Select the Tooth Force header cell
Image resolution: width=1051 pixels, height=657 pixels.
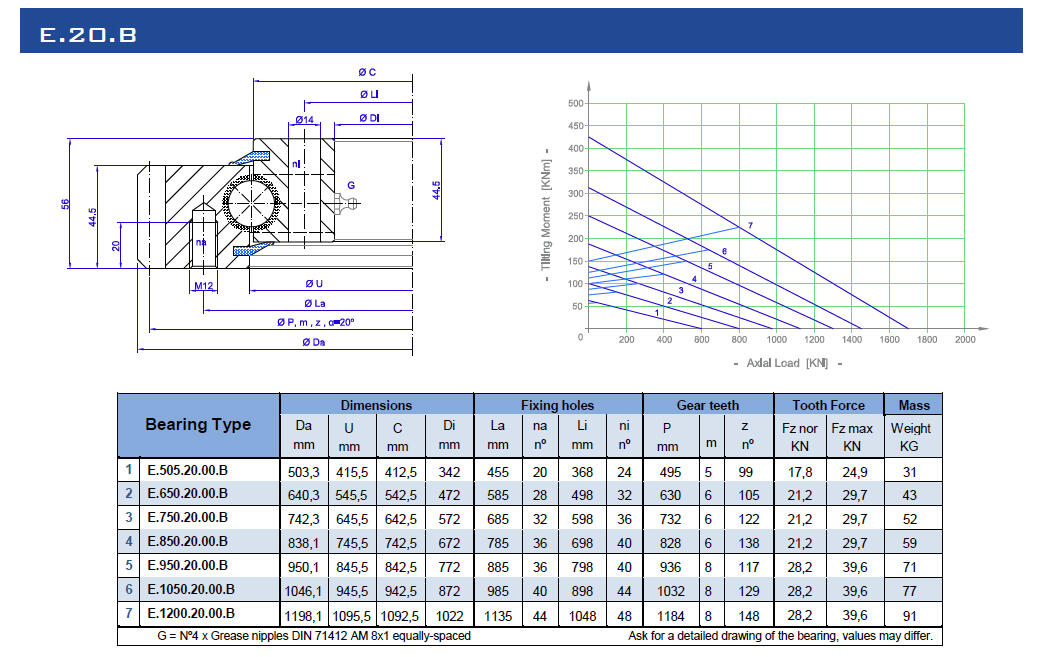[x=828, y=405]
